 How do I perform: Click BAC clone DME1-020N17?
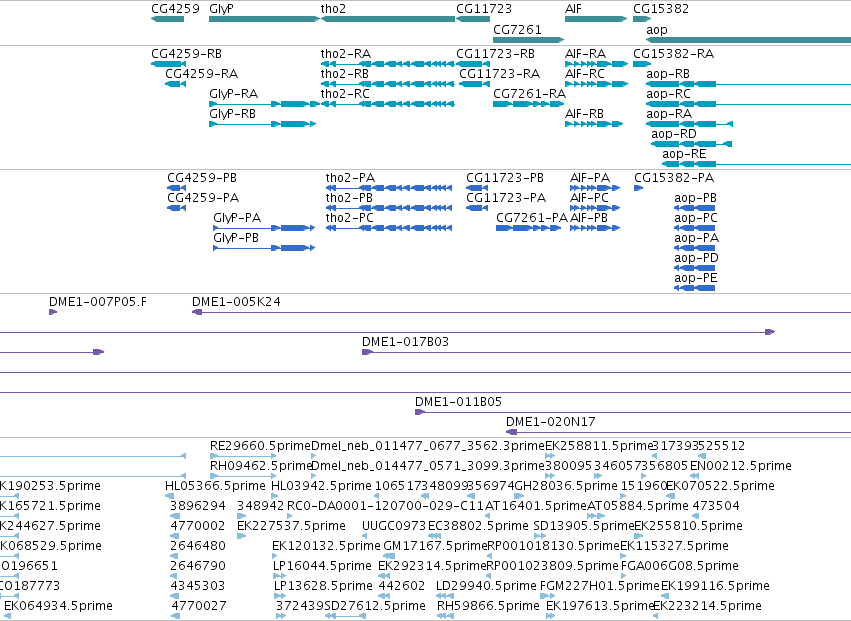pyautogui.click(x=551, y=422)
